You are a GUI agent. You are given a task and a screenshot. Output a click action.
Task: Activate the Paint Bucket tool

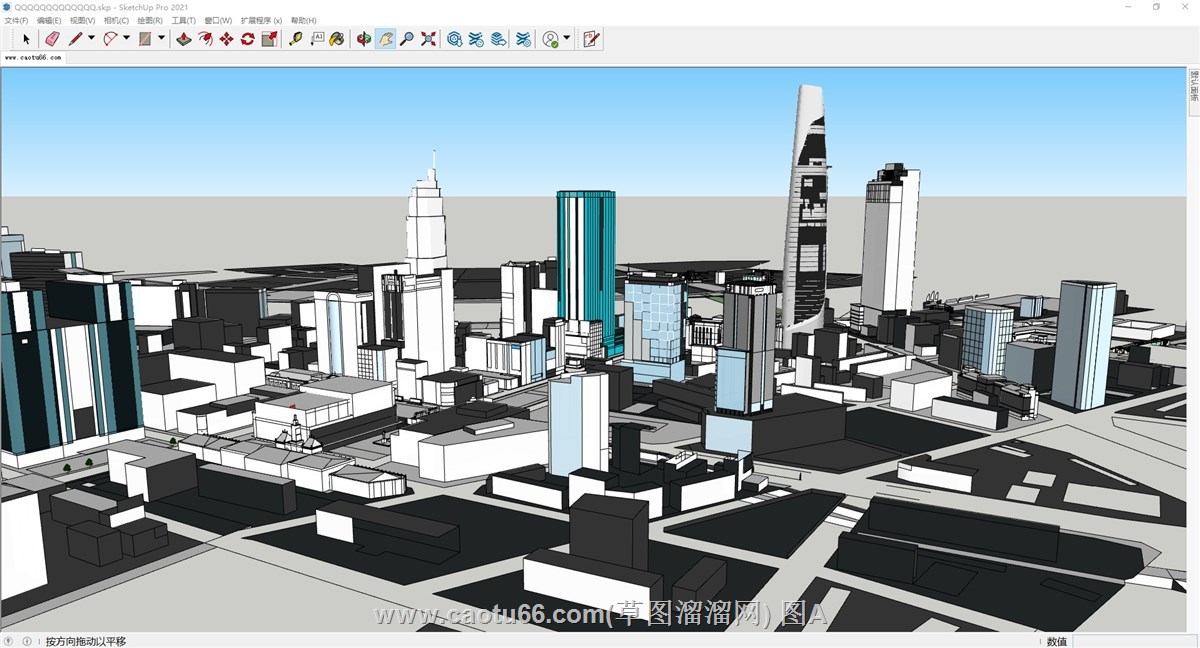337,39
